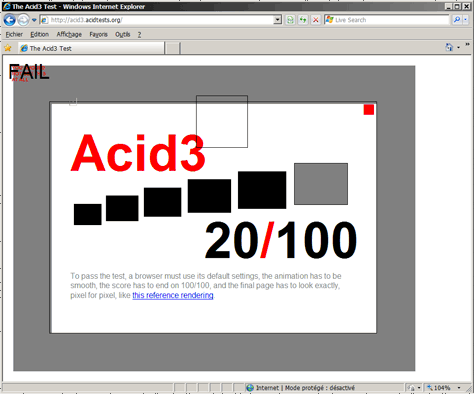
Task: Click the Acid3 red heading text
Action: click(138, 153)
